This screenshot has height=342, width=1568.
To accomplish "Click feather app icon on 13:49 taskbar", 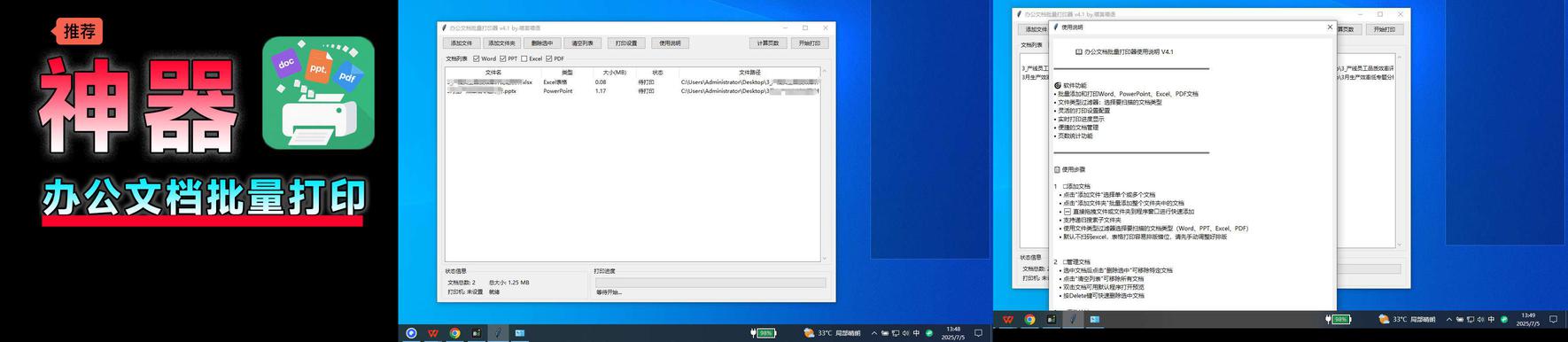I will 1073,320.
